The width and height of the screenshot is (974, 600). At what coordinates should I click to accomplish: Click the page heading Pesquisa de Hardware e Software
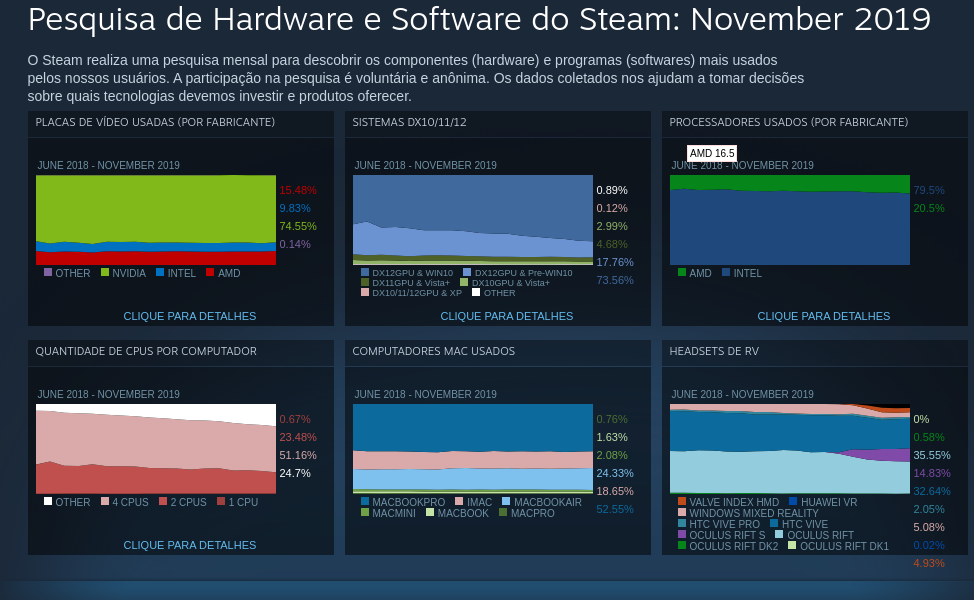tap(479, 19)
